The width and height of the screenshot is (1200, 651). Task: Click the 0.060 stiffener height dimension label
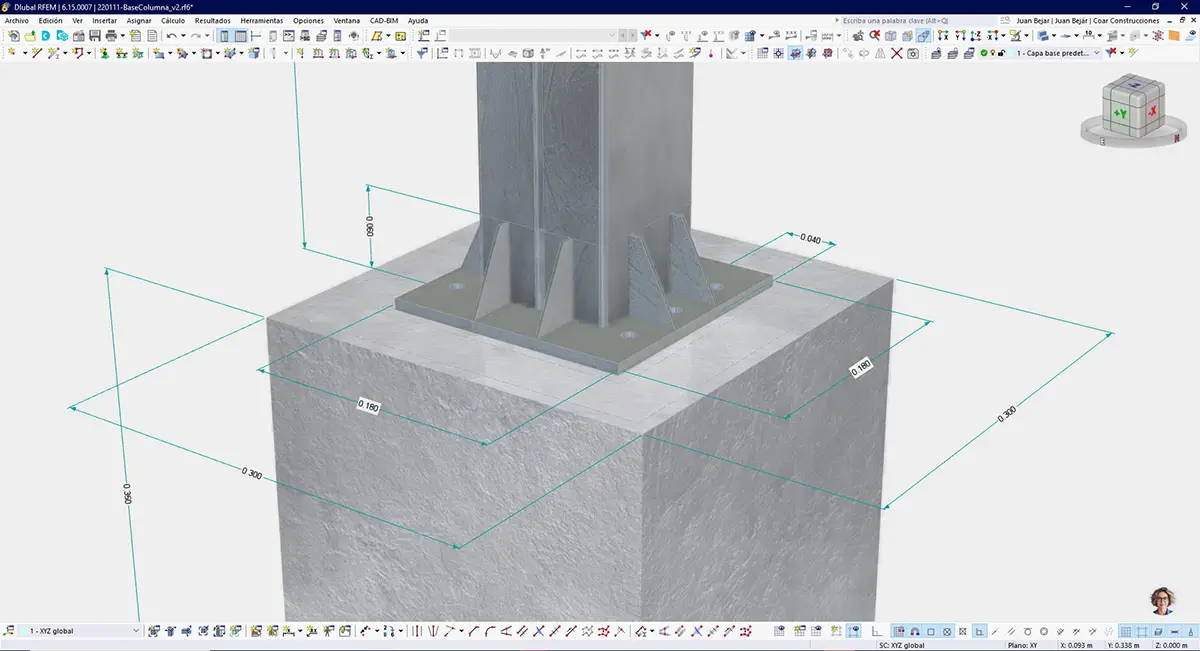tap(368, 227)
